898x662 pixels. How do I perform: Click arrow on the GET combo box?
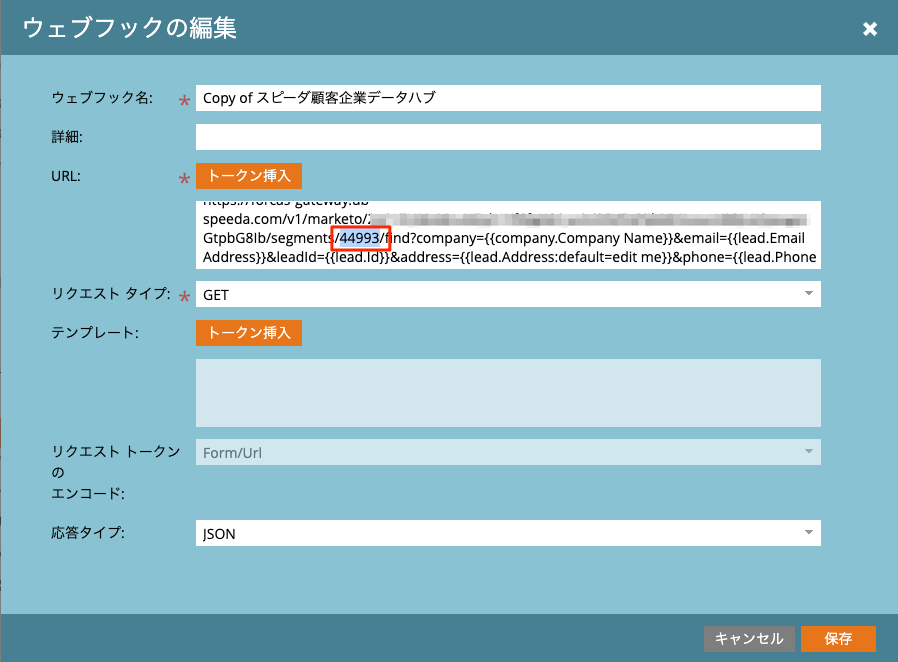(x=808, y=295)
